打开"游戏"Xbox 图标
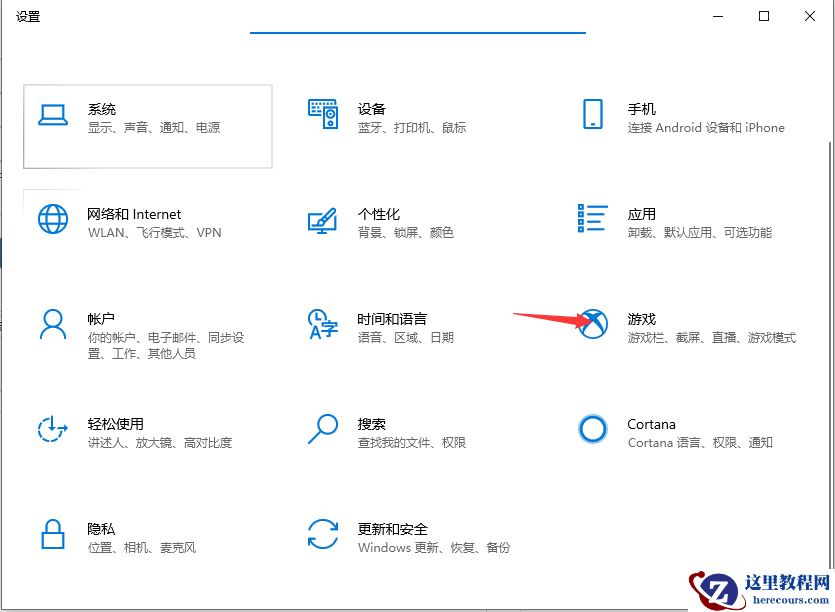Image resolution: width=835 pixels, height=612 pixels. [x=593, y=325]
